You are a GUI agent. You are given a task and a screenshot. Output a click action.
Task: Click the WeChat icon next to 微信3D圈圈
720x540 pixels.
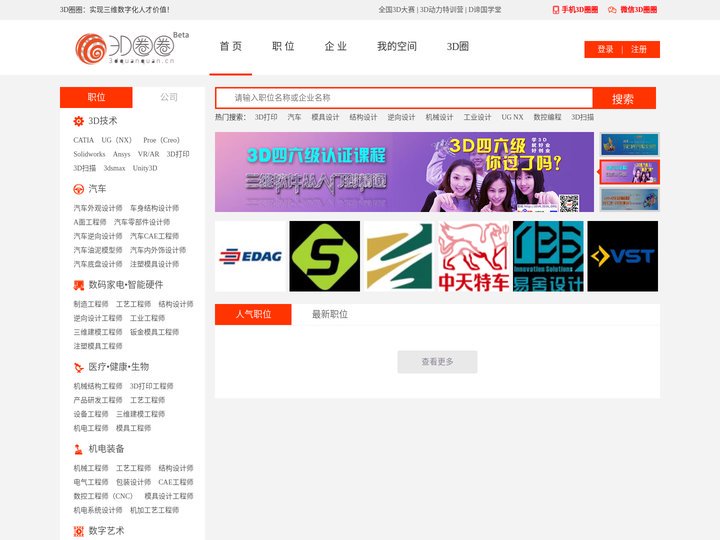tap(612, 10)
